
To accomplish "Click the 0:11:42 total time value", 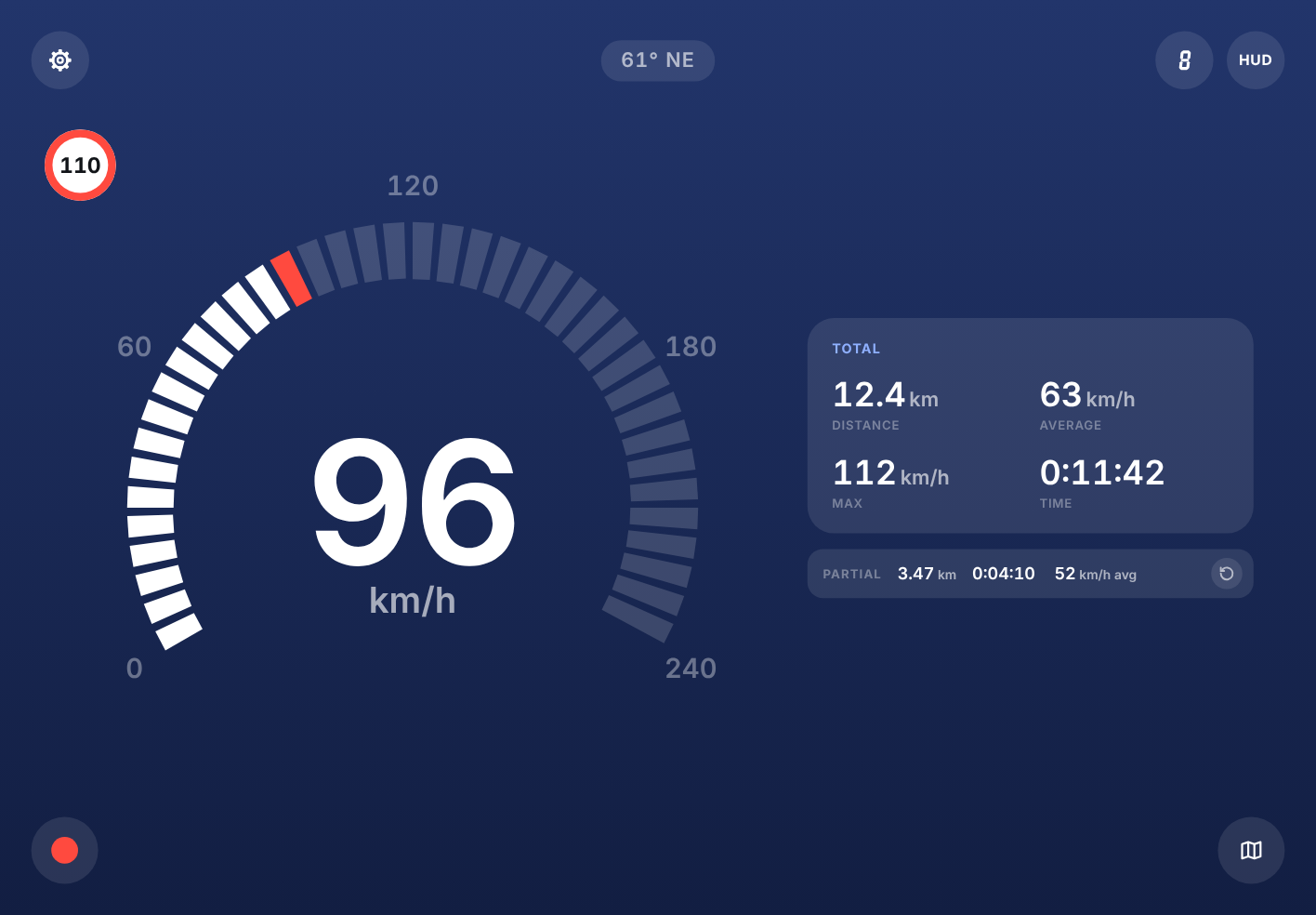I will [x=1102, y=473].
